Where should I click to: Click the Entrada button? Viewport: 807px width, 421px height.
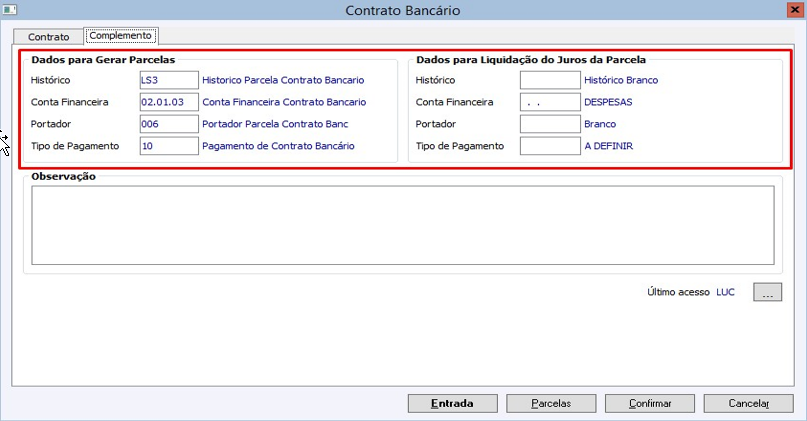tap(452, 404)
